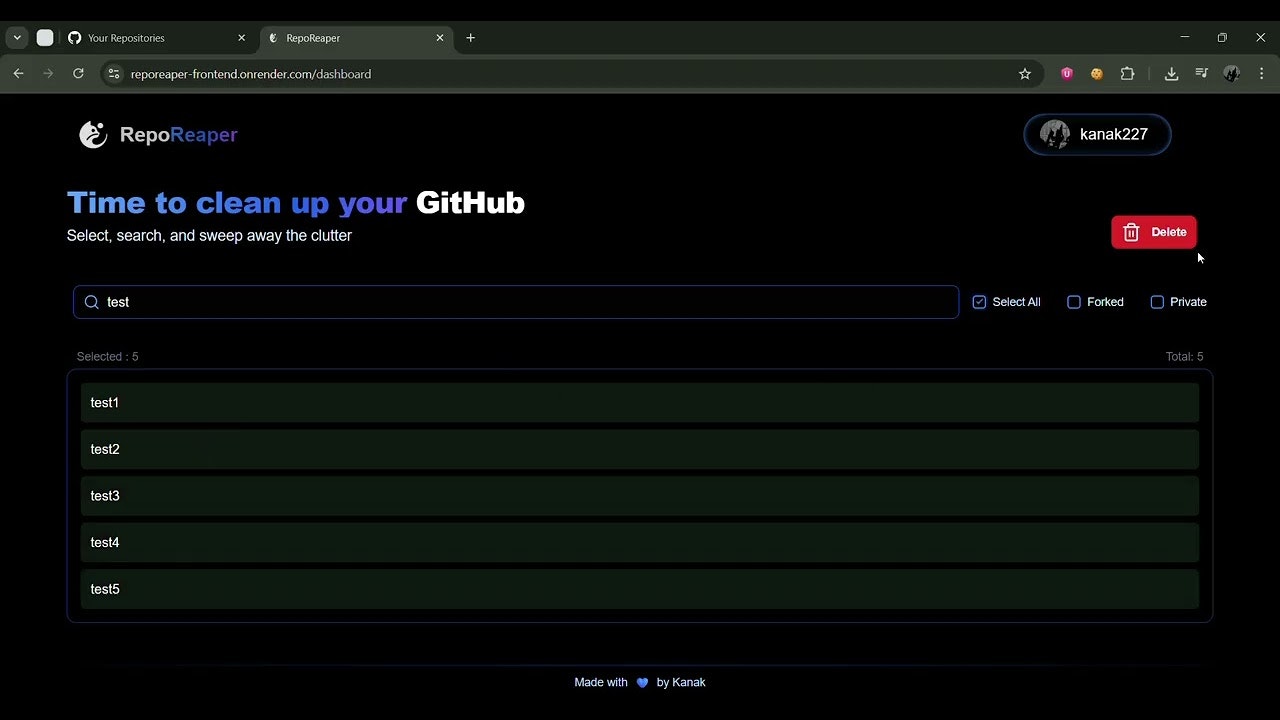Screen dimensions: 1280x720
Task: Restore the browser window size
Action: pos(1222,37)
